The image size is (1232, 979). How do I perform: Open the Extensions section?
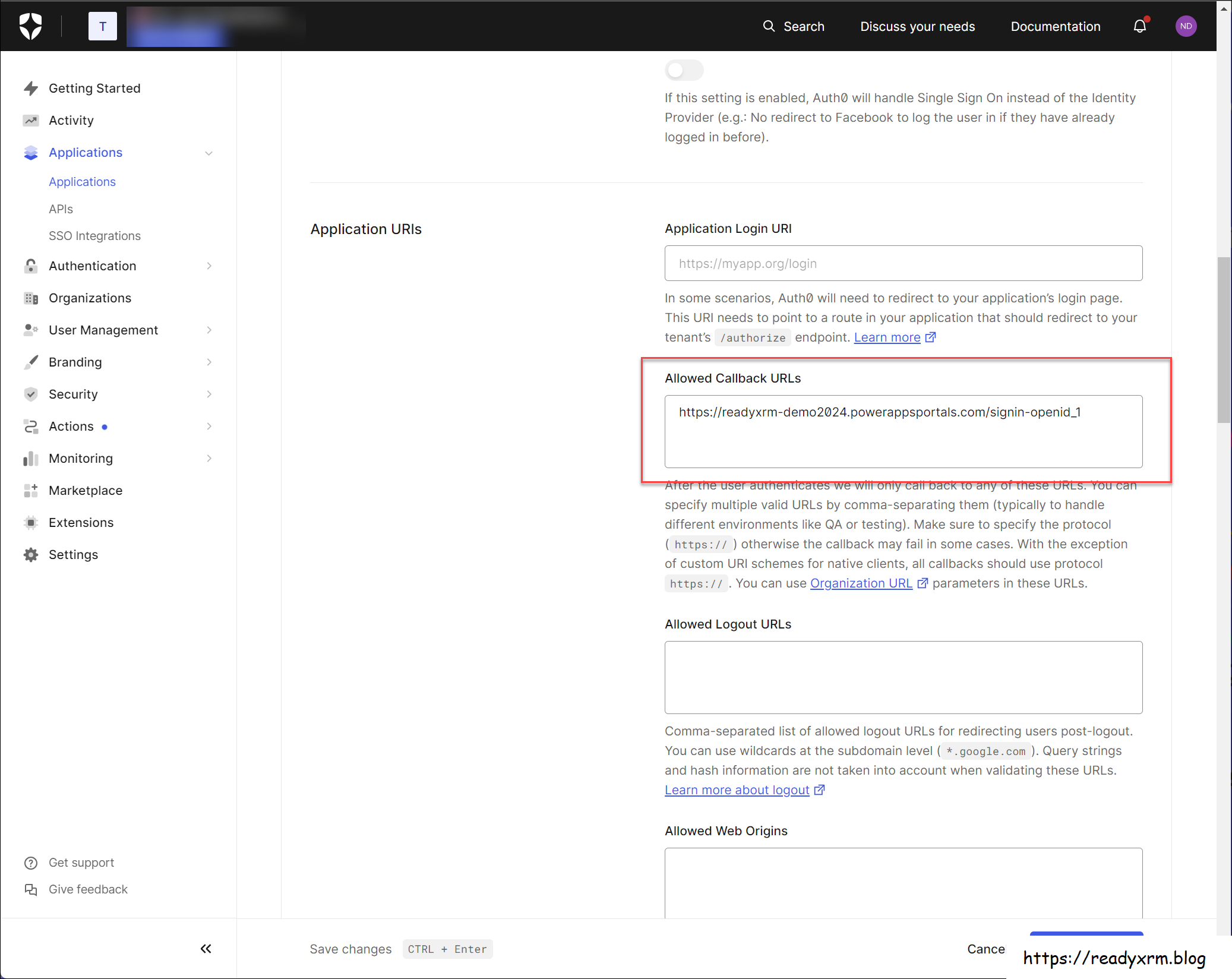click(x=81, y=522)
